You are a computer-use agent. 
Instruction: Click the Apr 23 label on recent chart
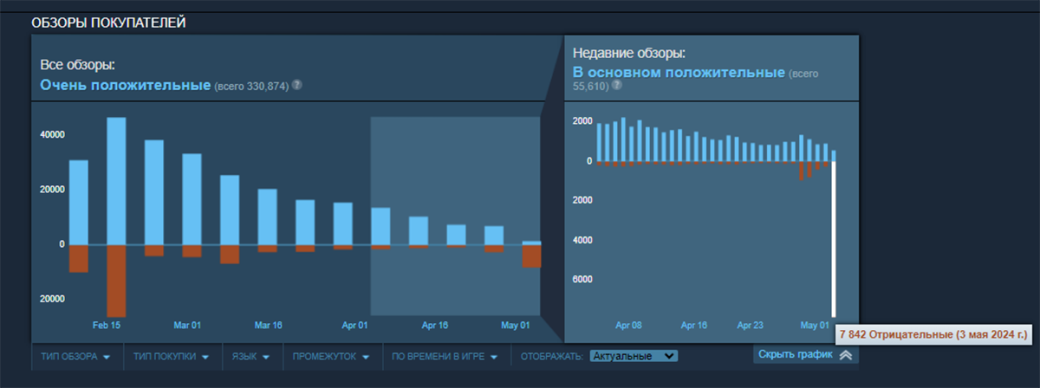[751, 326]
